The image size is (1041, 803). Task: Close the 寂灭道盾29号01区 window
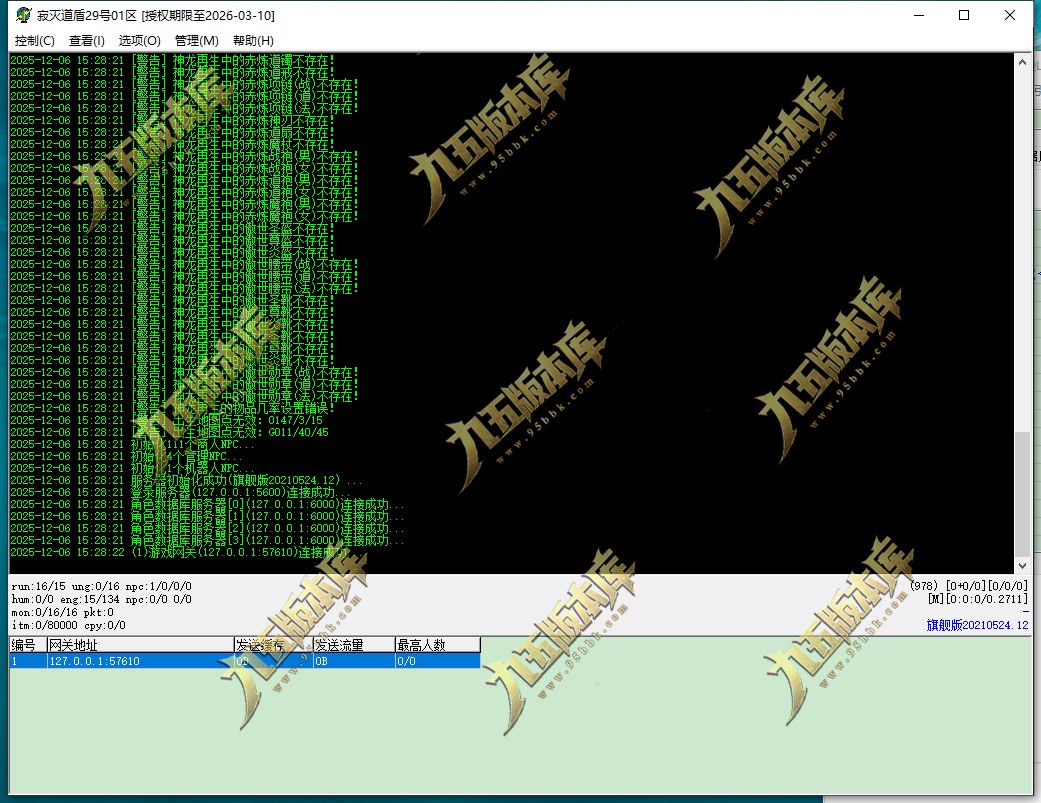pos(1010,15)
